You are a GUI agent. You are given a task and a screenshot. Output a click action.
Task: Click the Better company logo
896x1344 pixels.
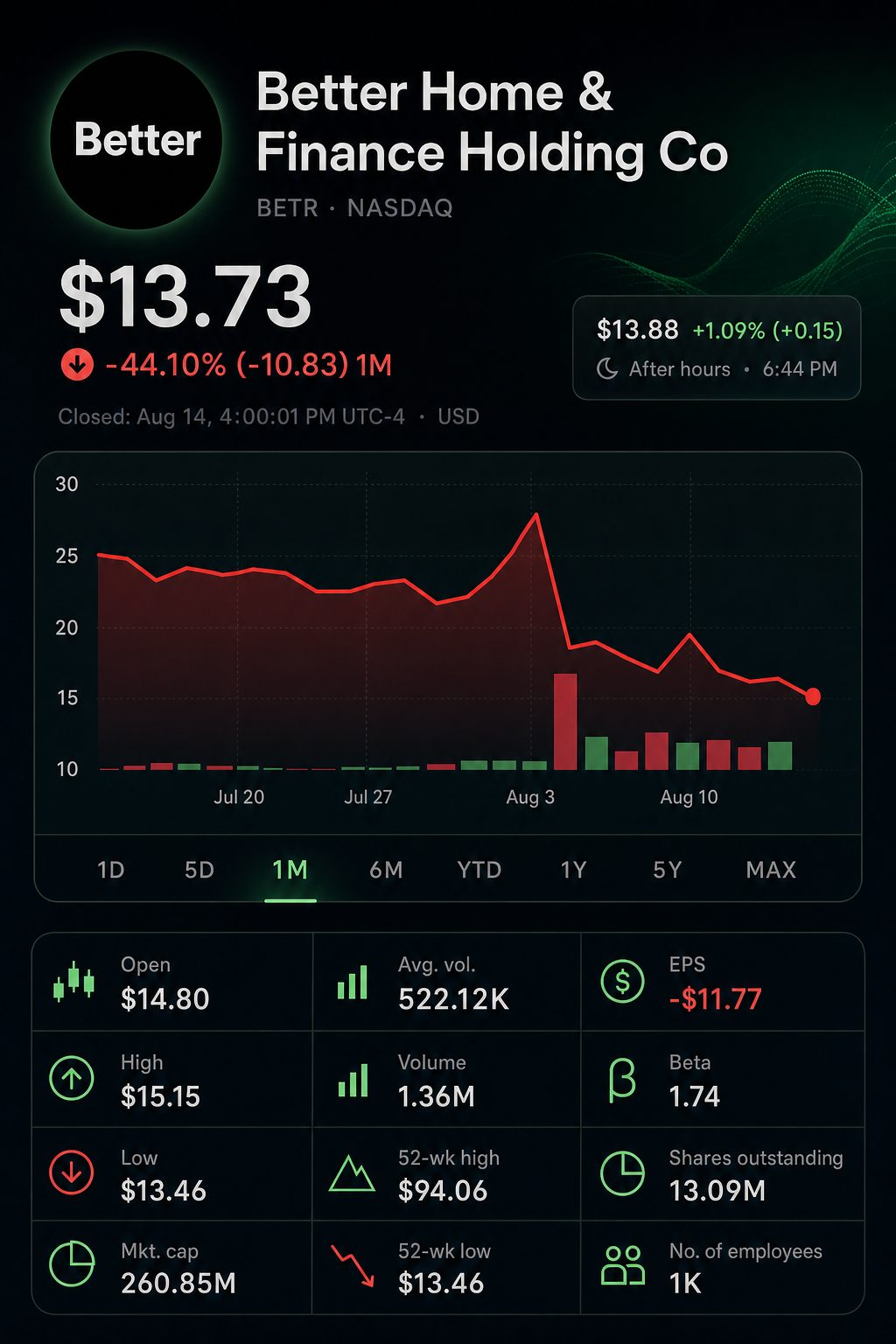coord(136,140)
